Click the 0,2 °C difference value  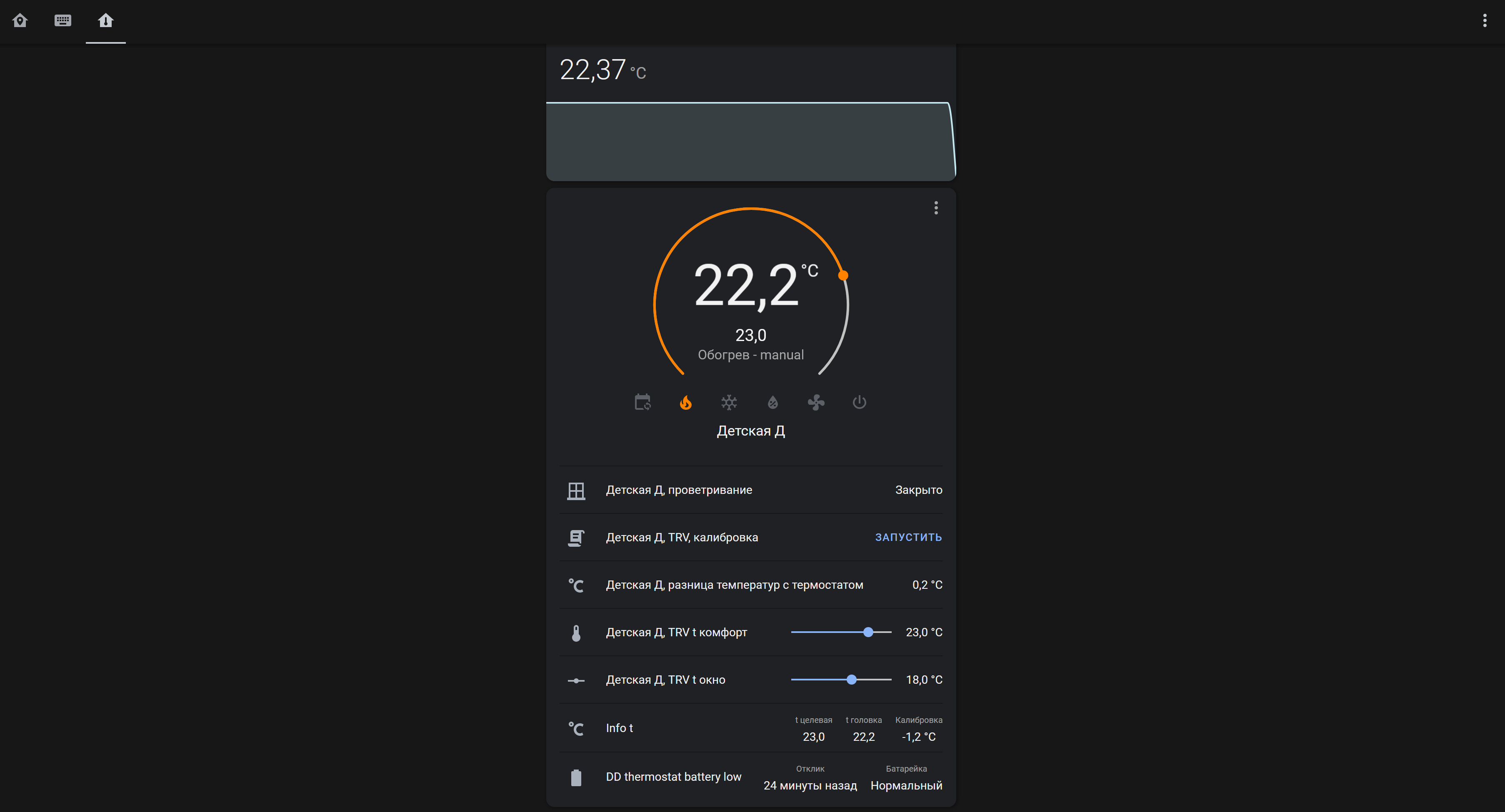point(927,584)
